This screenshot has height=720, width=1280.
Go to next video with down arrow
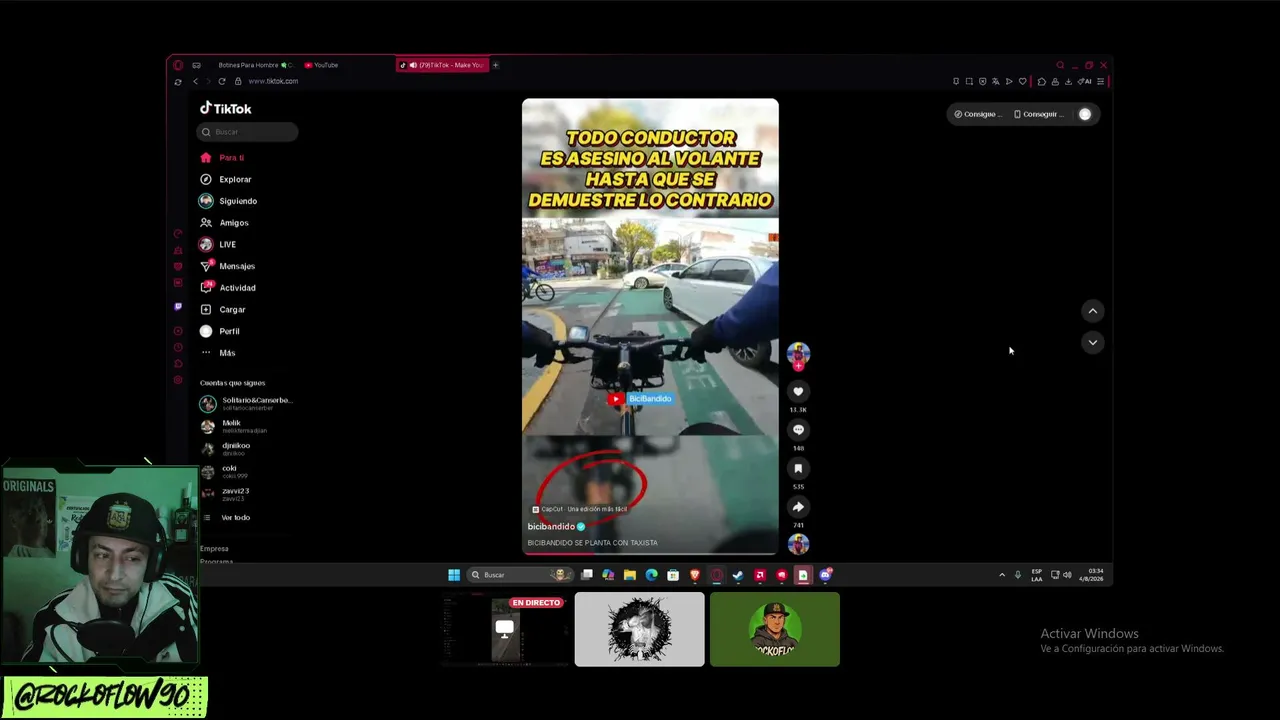pos(1093,342)
